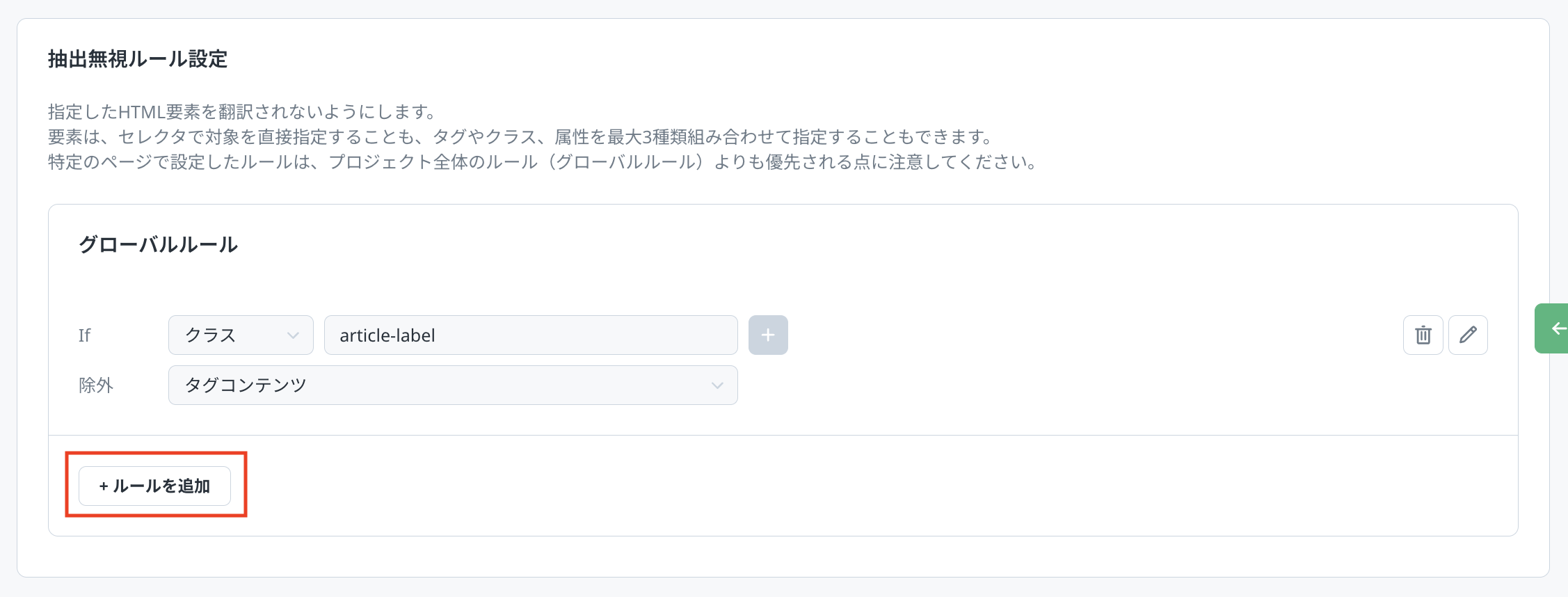Image resolution: width=1568 pixels, height=597 pixels.
Task: Open the タグコンテンツ exclusion dropdown
Action: pos(452,385)
